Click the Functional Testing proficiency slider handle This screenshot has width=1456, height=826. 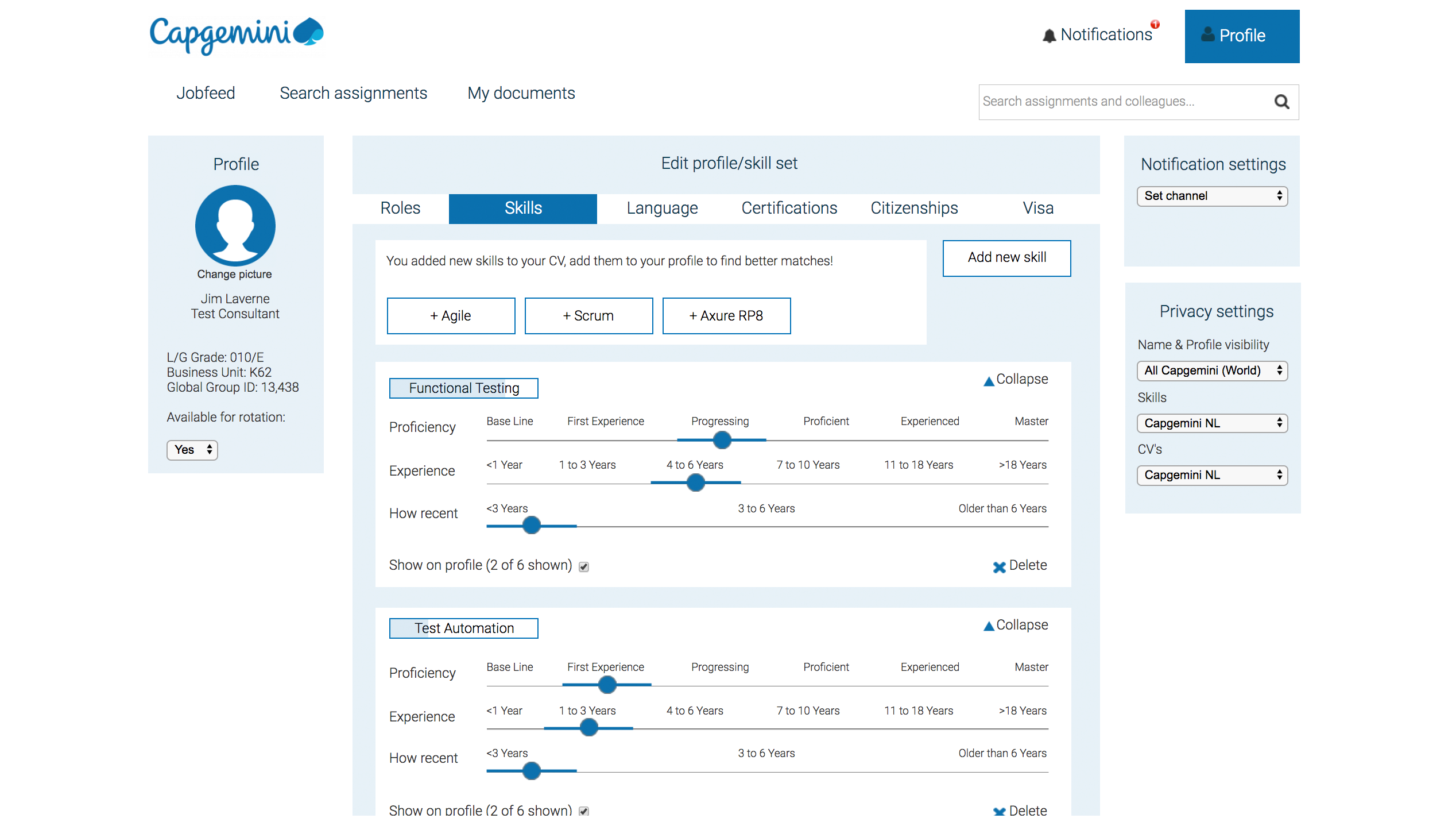[x=721, y=440]
